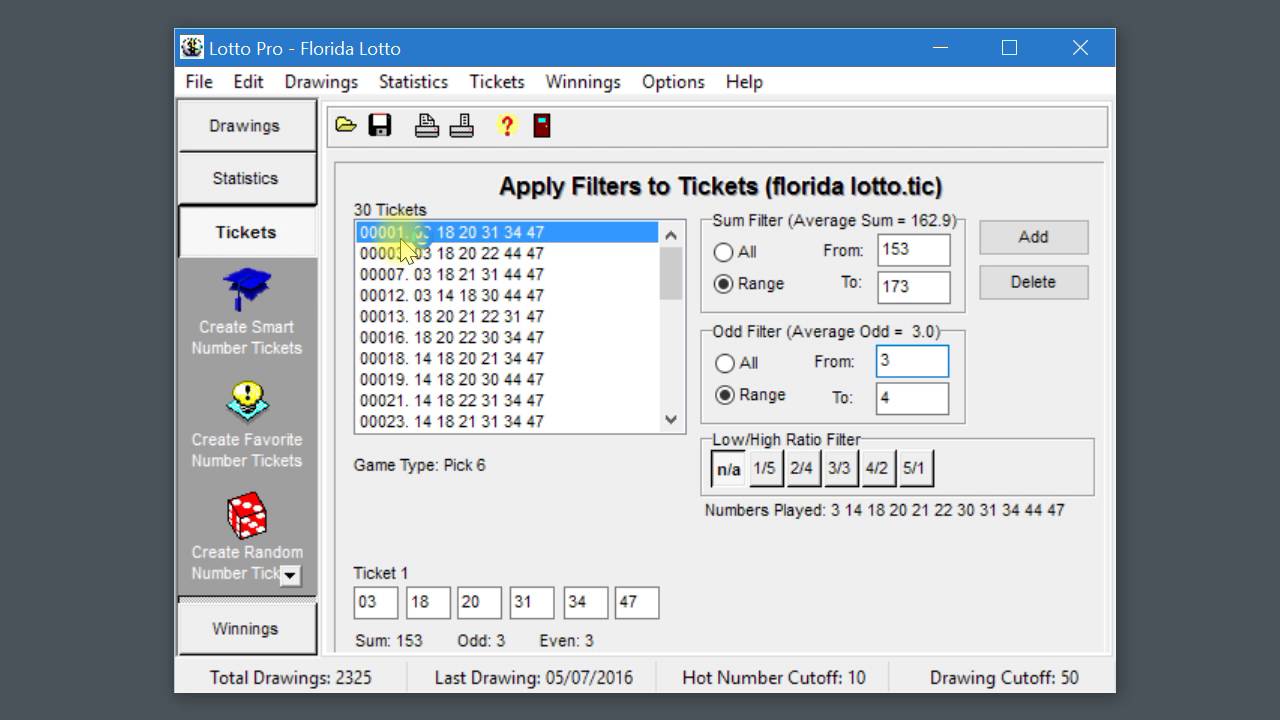Viewport: 1280px width, 720px height.
Task: Open the File menu
Action: click(x=199, y=82)
